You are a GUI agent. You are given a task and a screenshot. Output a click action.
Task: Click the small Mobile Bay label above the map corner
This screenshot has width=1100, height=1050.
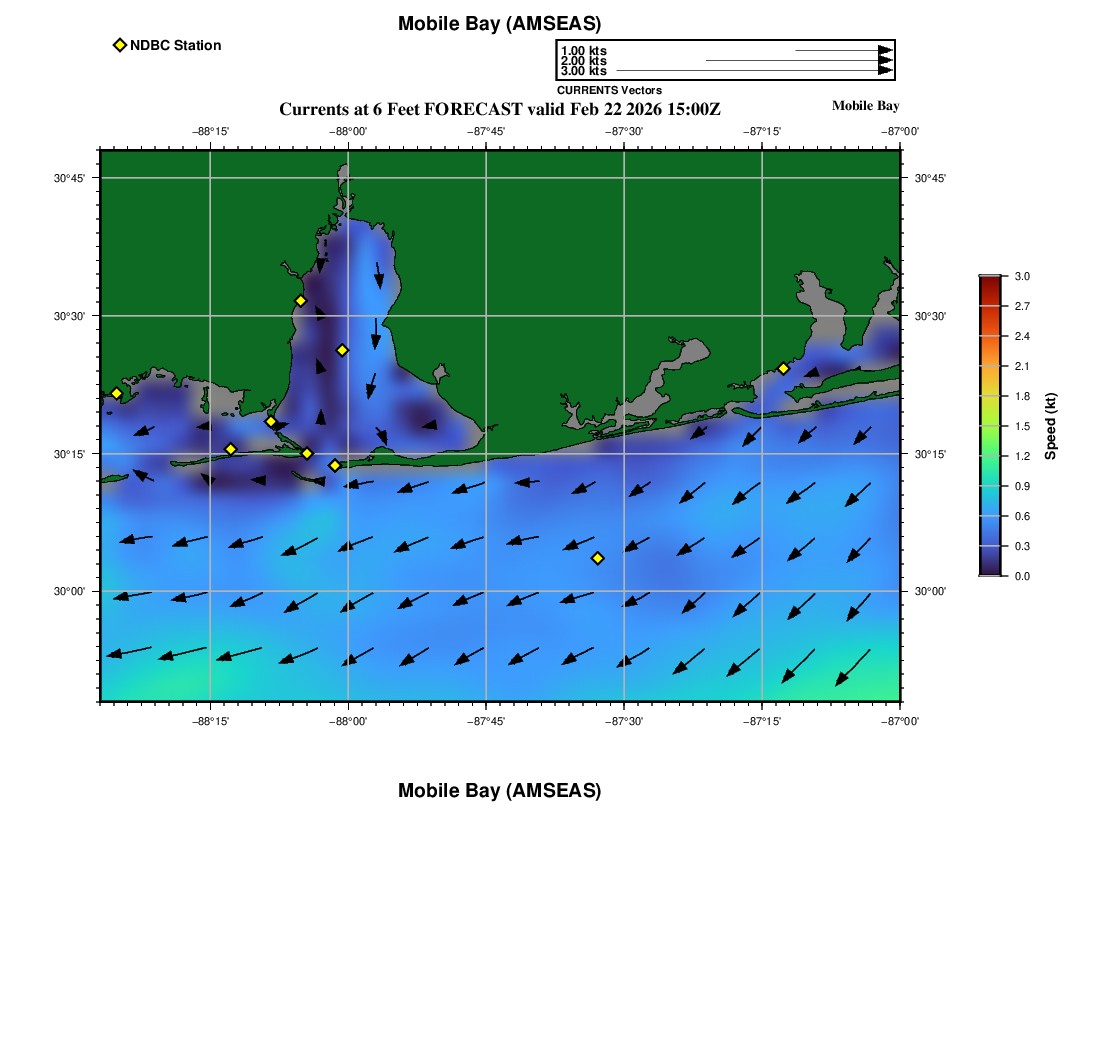coord(865,106)
